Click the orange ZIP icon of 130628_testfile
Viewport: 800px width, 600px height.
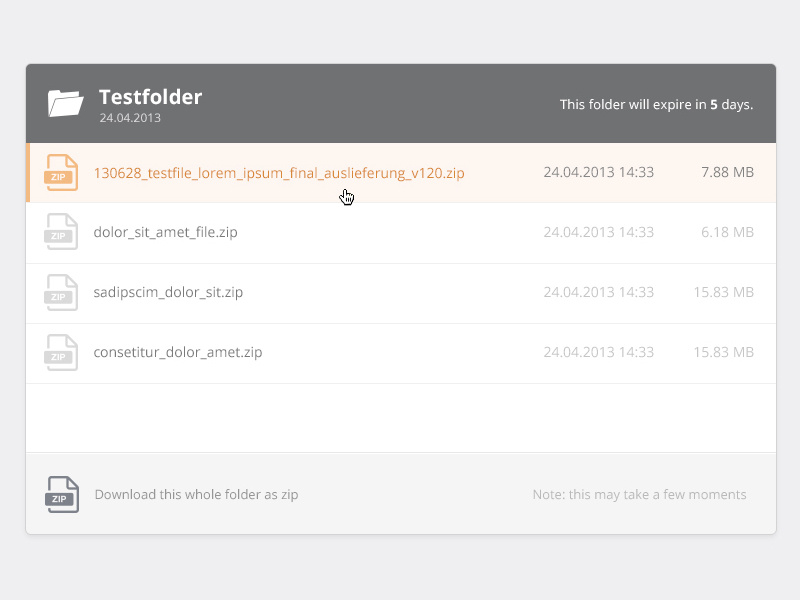pyautogui.click(x=61, y=172)
